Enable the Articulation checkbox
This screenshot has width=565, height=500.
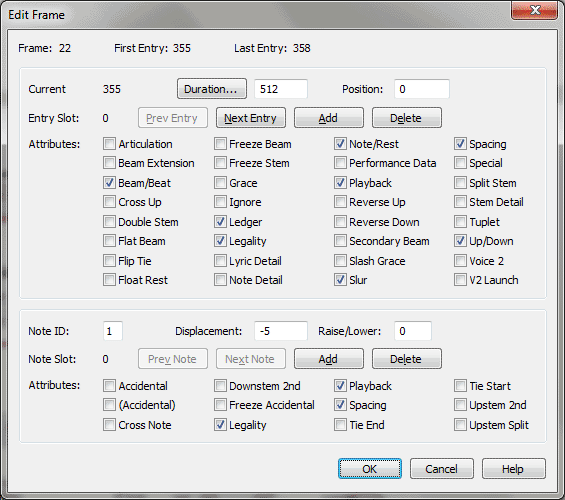(109, 144)
